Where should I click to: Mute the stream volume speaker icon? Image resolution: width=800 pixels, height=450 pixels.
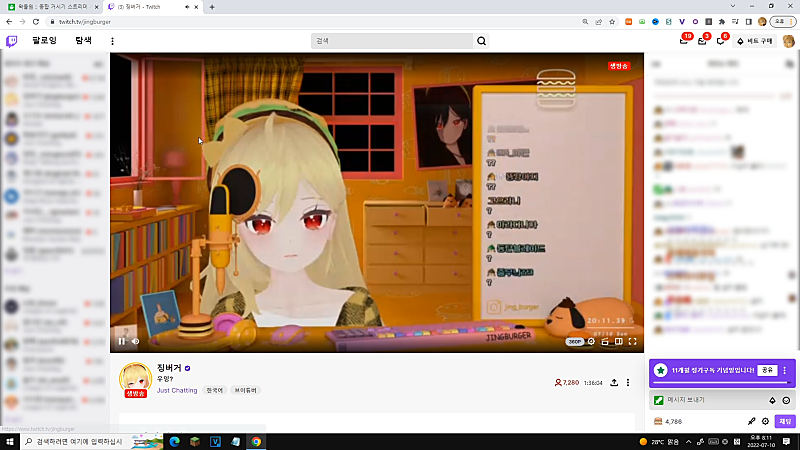[x=136, y=341]
